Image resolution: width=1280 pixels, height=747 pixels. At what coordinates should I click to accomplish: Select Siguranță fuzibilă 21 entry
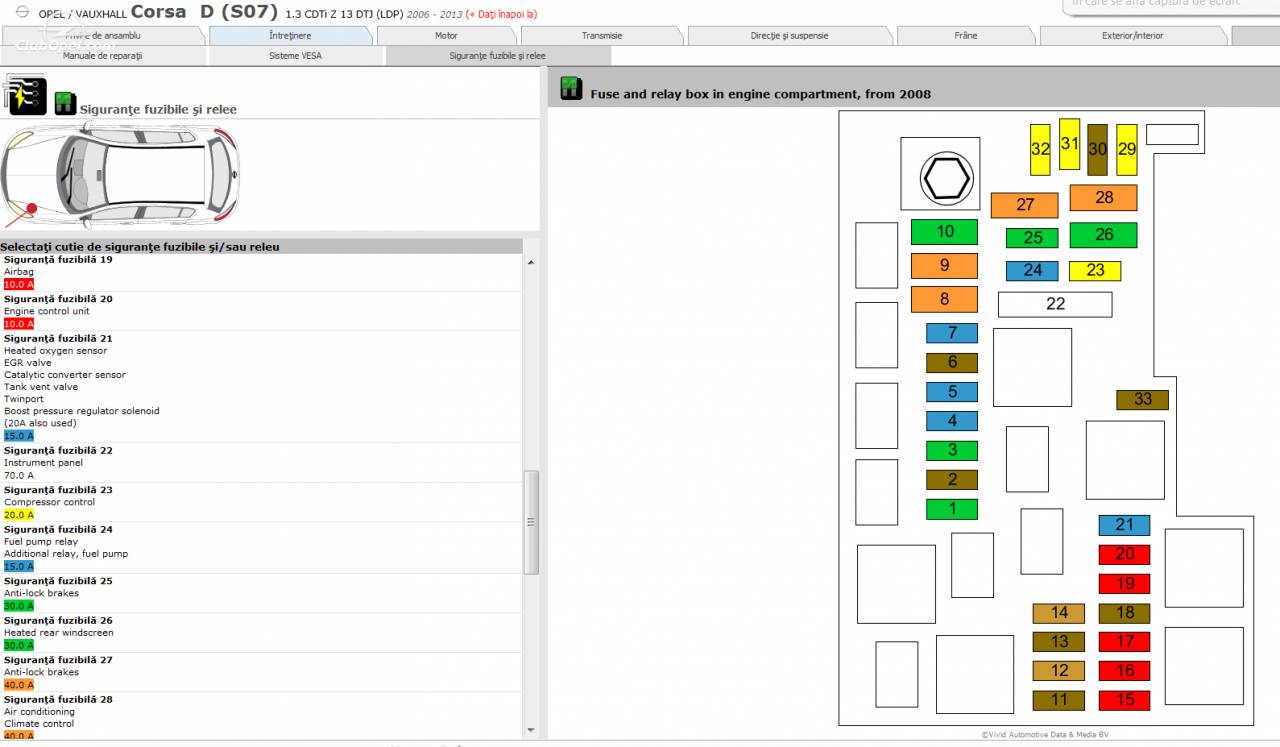point(261,387)
